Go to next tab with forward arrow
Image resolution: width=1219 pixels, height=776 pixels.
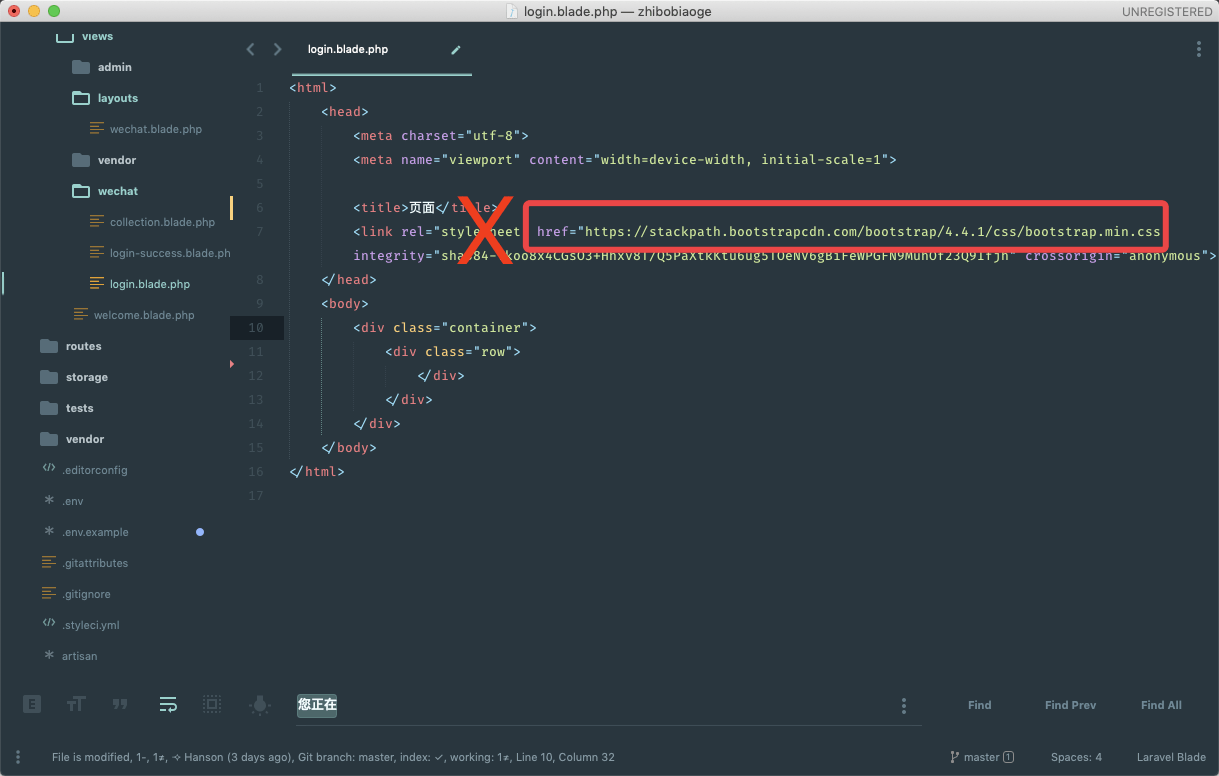point(277,49)
